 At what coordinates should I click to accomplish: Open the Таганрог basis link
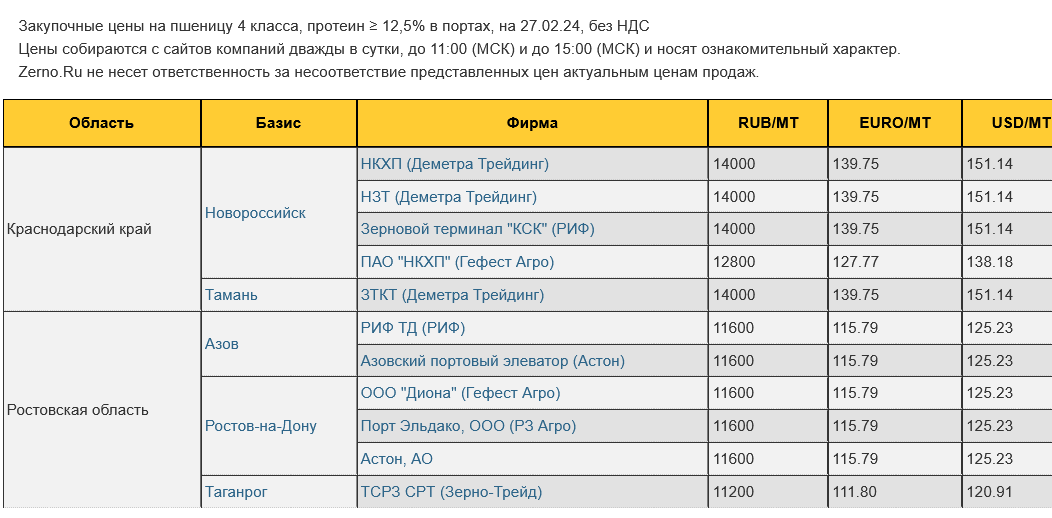236,492
